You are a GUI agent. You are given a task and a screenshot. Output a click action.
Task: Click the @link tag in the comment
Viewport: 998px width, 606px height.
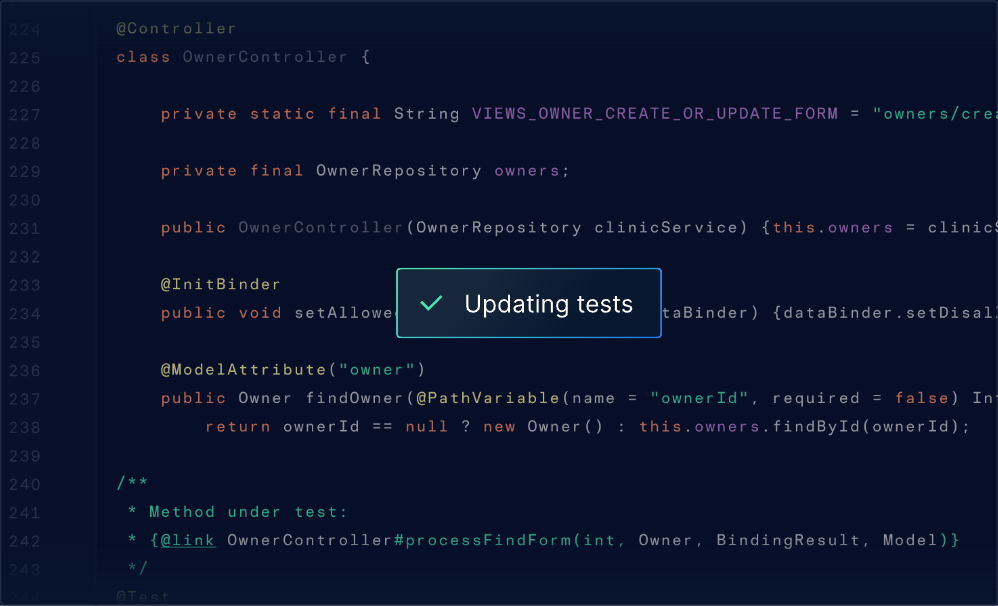click(188, 540)
